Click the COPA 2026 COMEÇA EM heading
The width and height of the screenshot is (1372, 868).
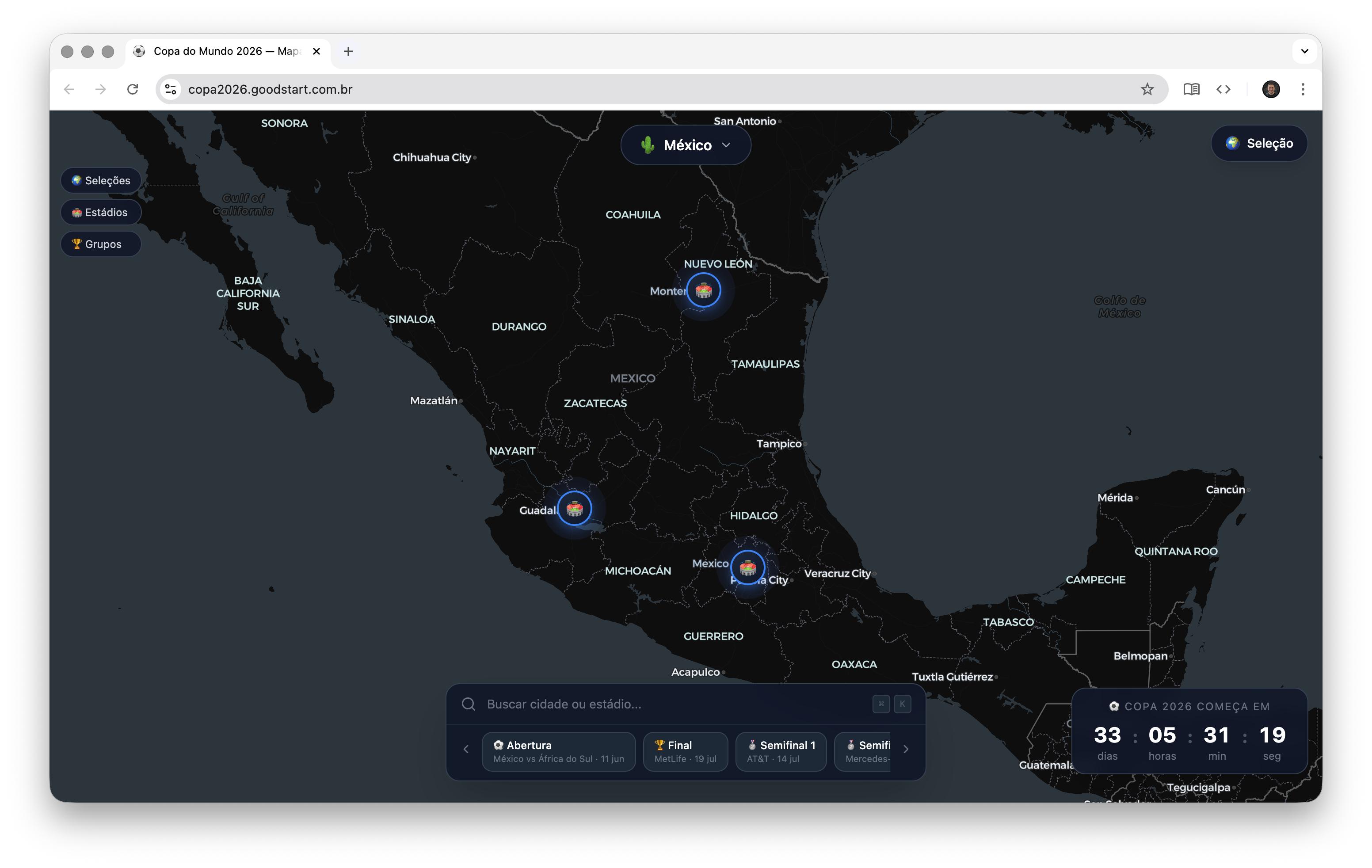[1190, 707]
